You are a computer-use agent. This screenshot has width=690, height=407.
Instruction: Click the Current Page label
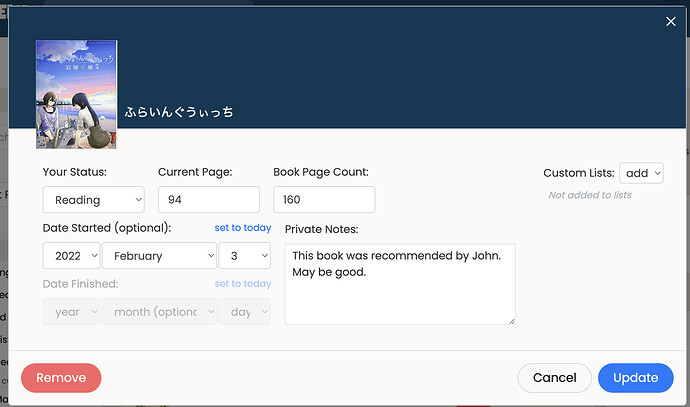195,172
